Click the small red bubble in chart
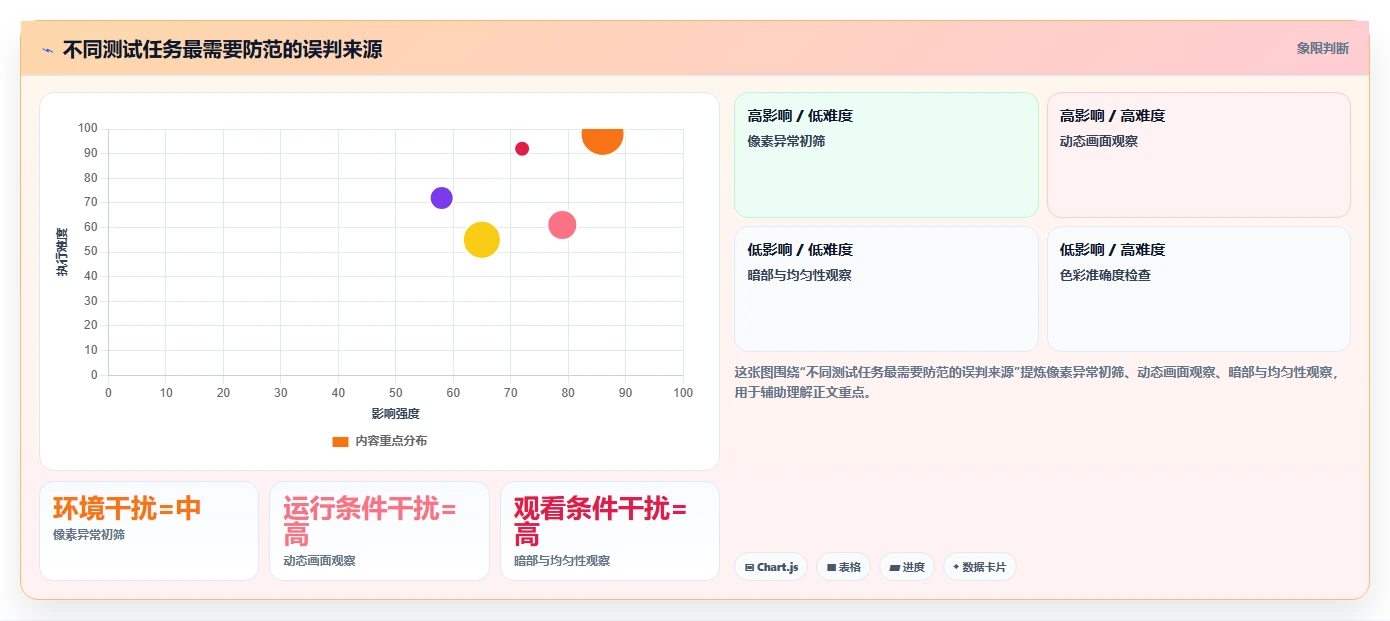 point(522,149)
